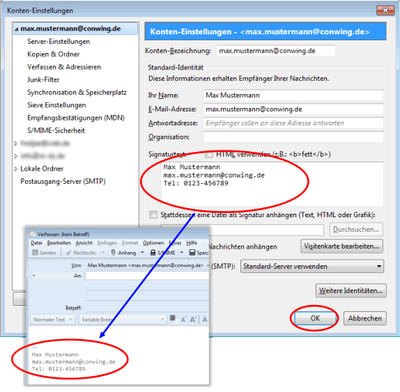Click inside the Signaturtext text area
The image size is (400, 392).
[272, 184]
